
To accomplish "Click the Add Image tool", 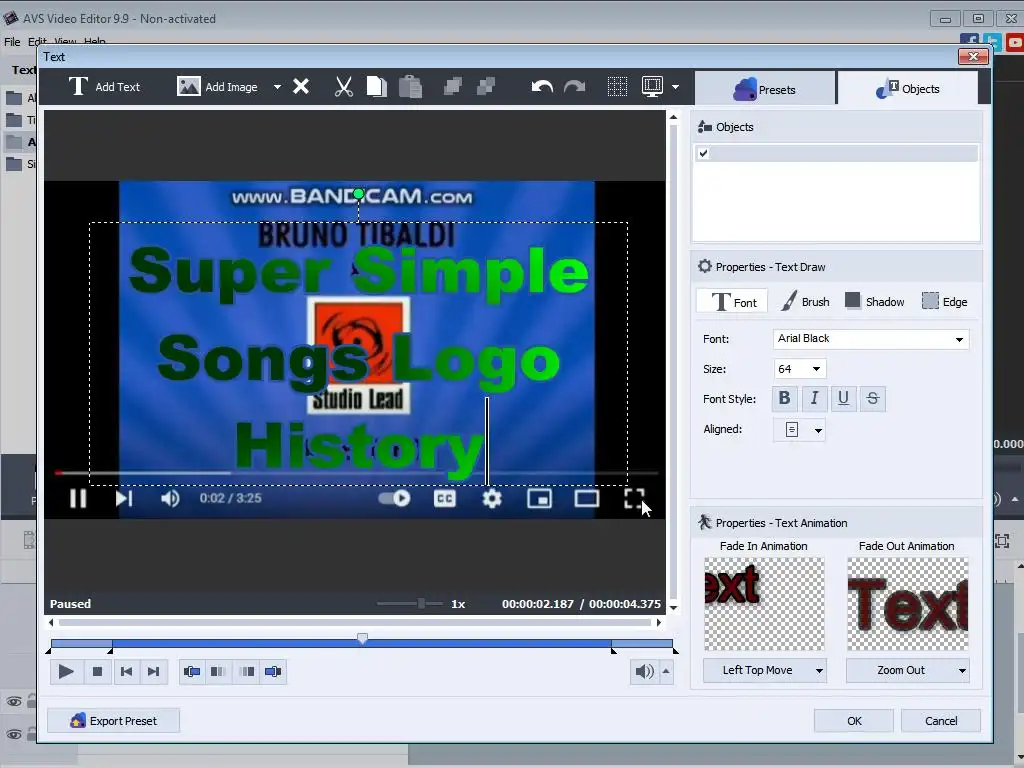I will [217, 87].
